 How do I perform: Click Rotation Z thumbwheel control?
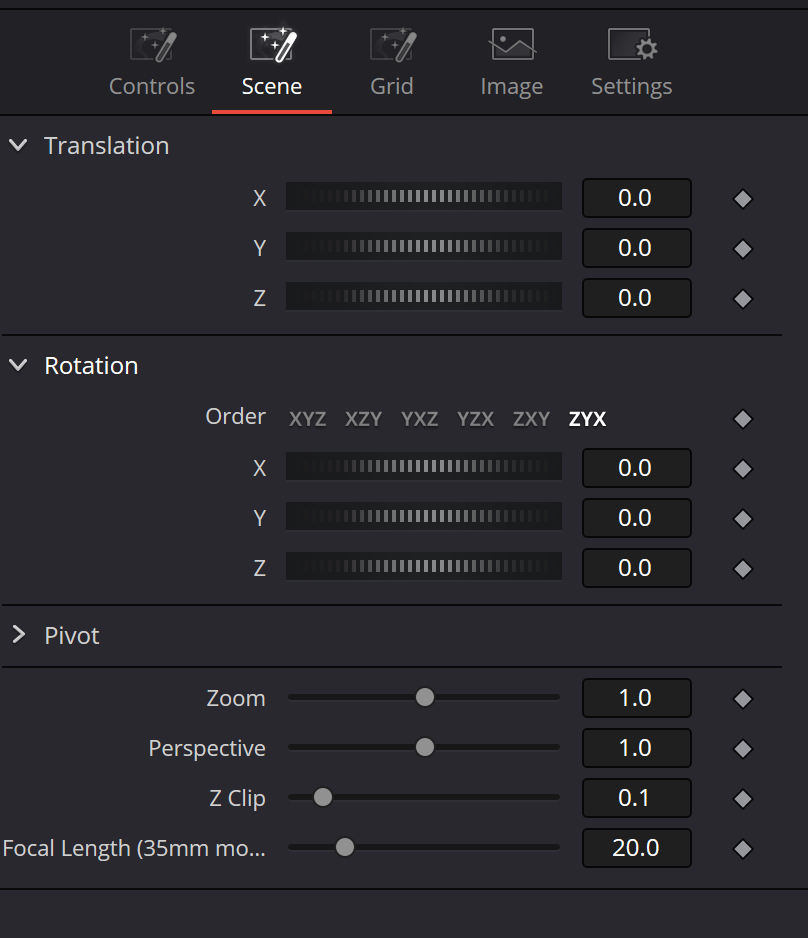click(423, 567)
